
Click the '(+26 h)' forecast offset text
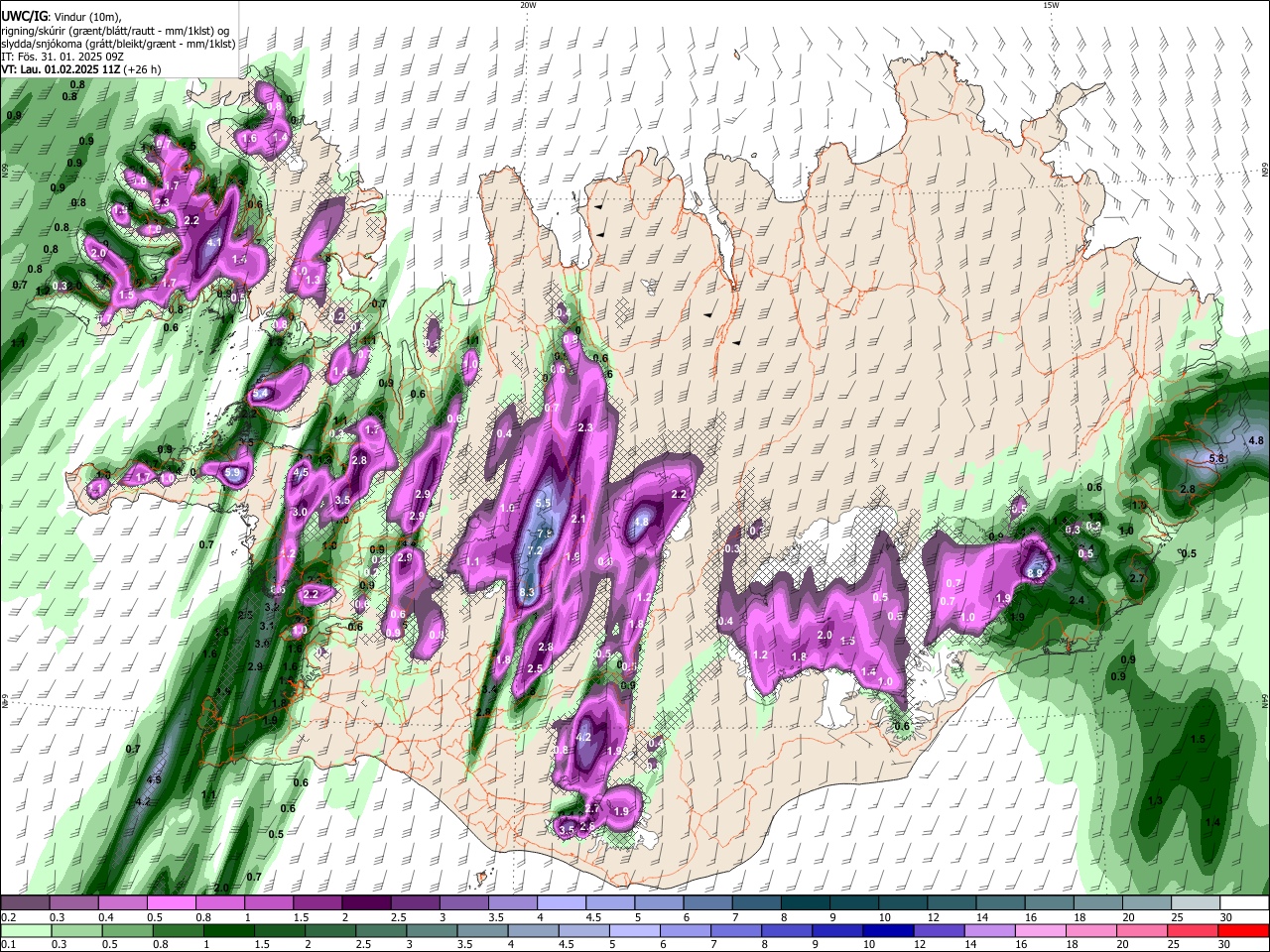click(142, 69)
